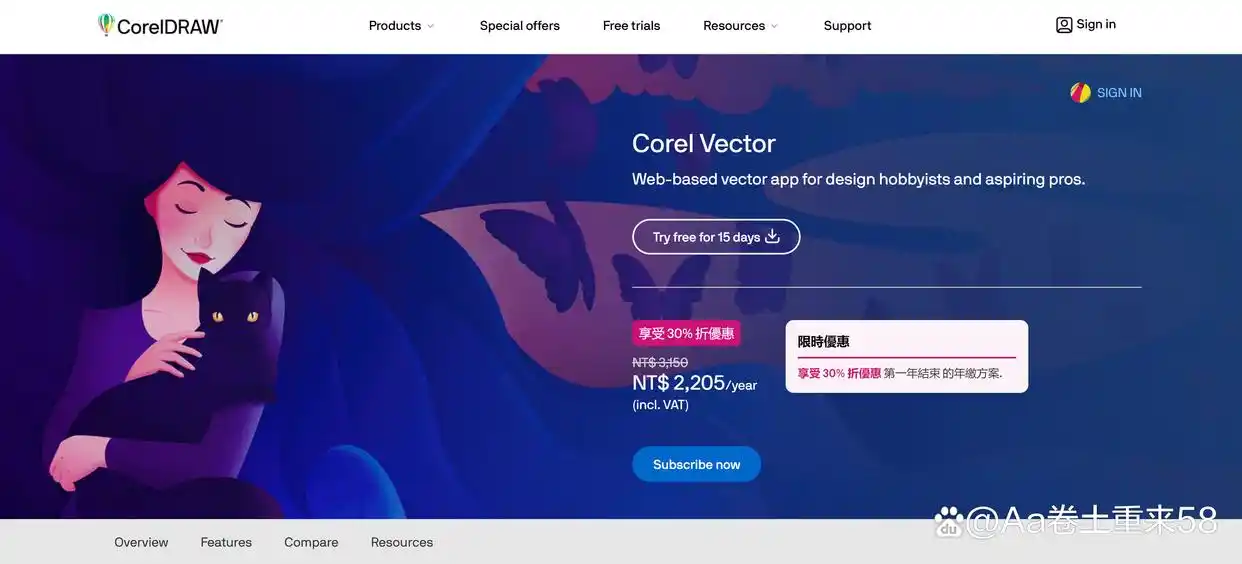Click the download icon on the trial button
The height and width of the screenshot is (564, 1242).
(772, 237)
